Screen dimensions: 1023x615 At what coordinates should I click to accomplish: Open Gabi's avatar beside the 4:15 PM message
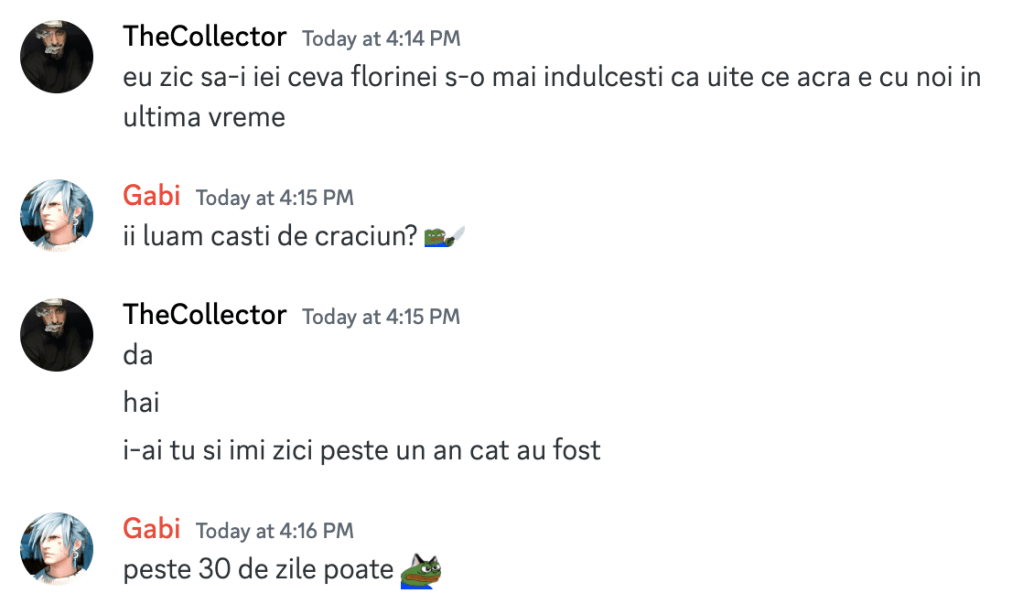click(57, 216)
